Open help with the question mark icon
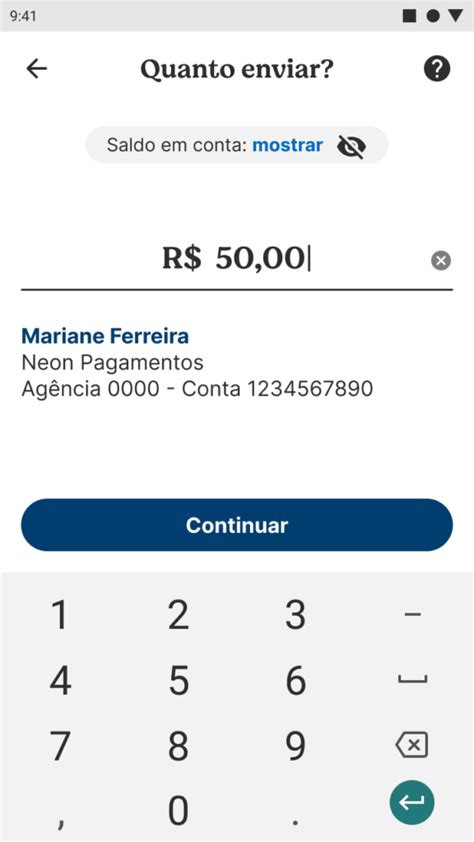The width and height of the screenshot is (474, 842). coord(437,69)
